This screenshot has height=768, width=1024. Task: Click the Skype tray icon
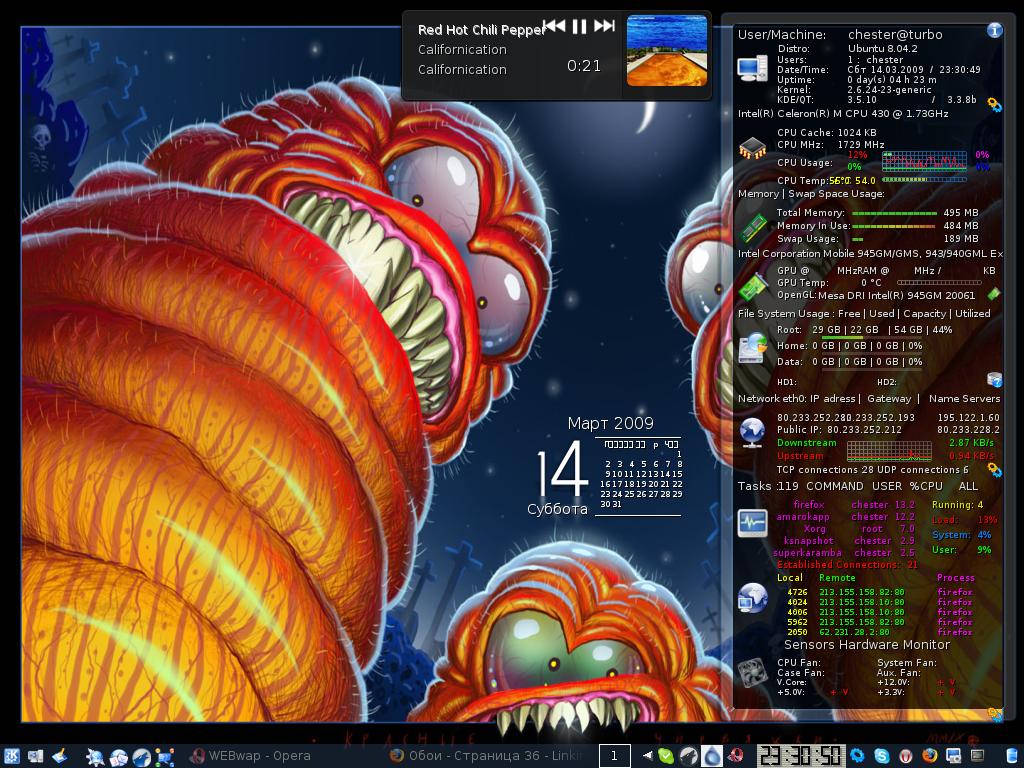[x=882, y=756]
